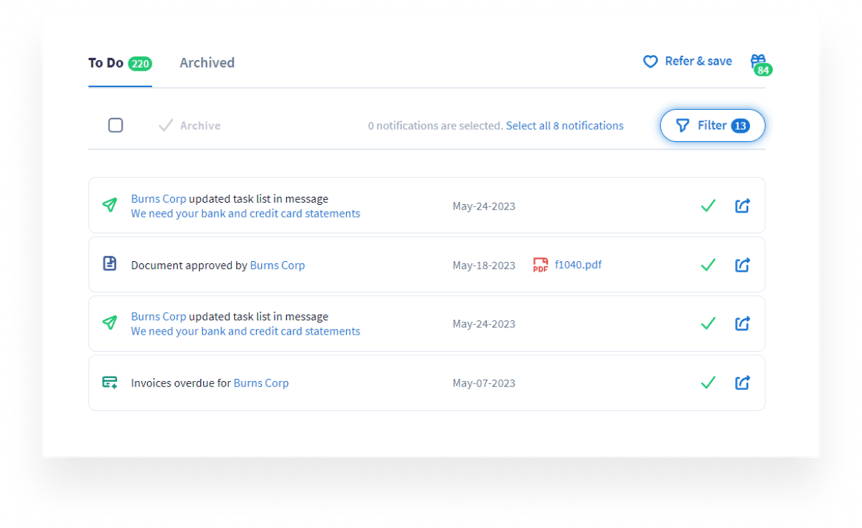862x528 pixels.
Task: Tick the select-all notifications checkbox
Action: coord(115,125)
